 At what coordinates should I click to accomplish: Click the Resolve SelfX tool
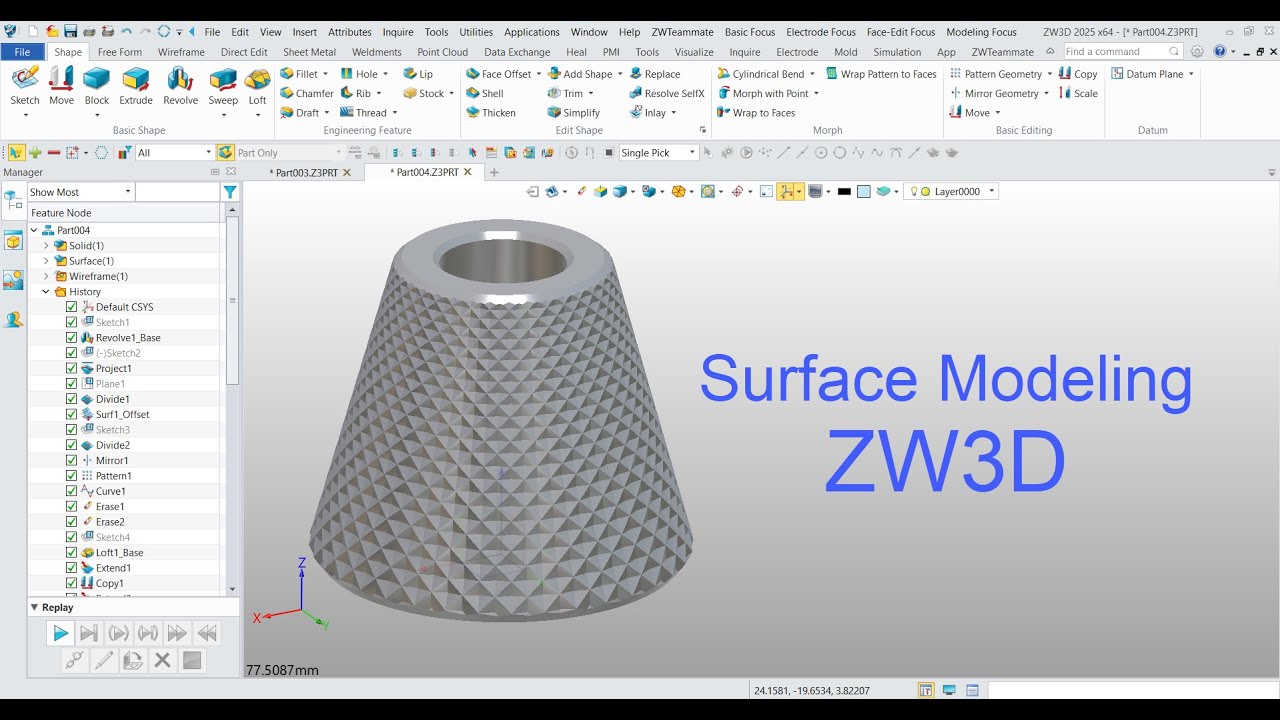(x=667, y=93)
